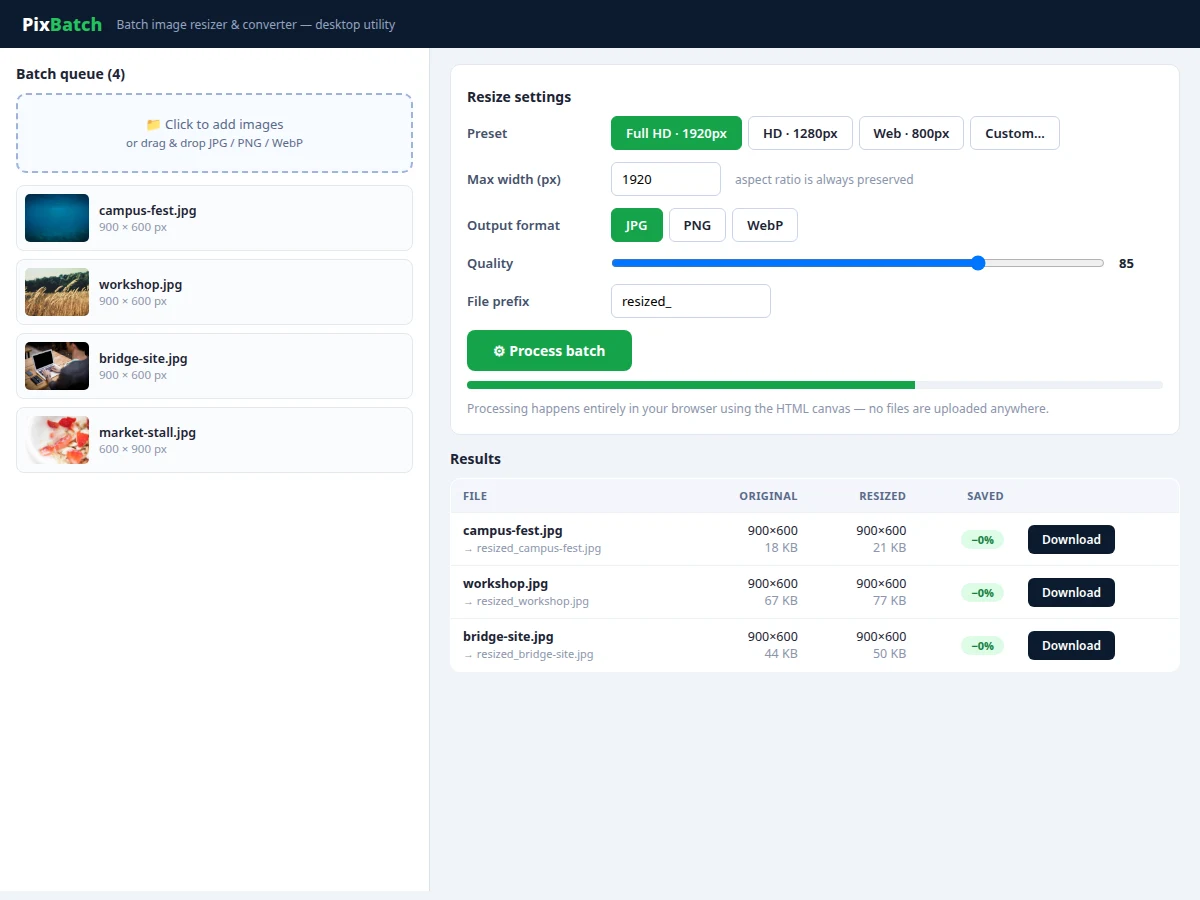Select the workshop.jpg wheat thumbnail

coord(57,292)
